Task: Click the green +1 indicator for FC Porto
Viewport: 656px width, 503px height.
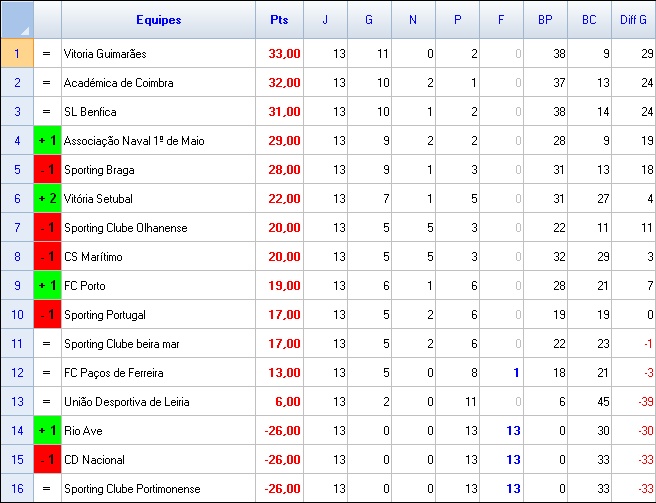Action: tap(47, 285)
